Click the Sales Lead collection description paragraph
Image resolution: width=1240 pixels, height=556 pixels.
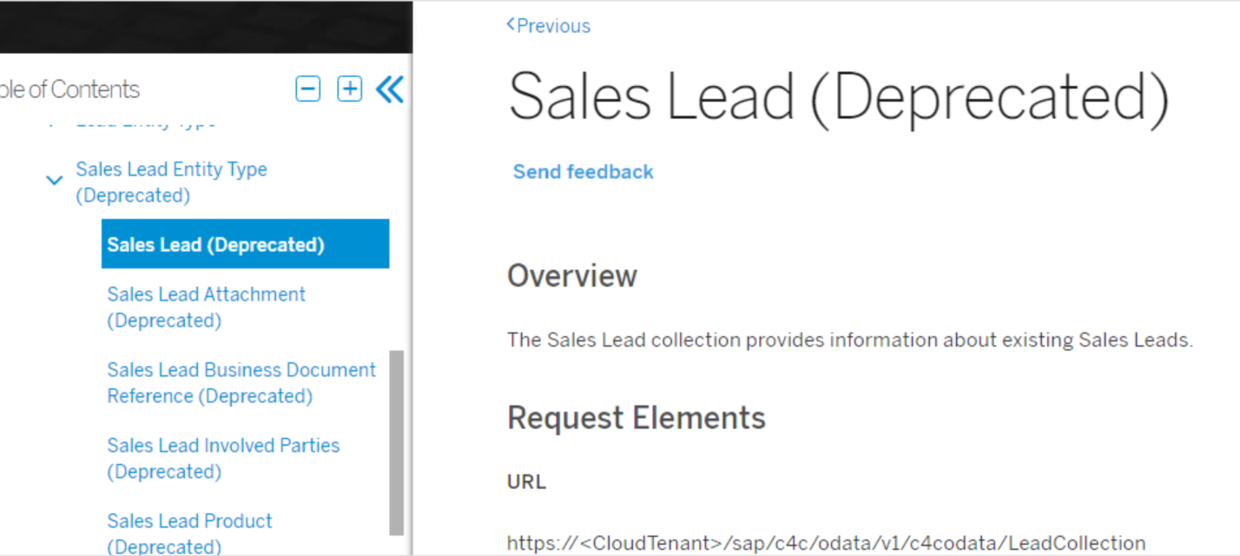850,340
